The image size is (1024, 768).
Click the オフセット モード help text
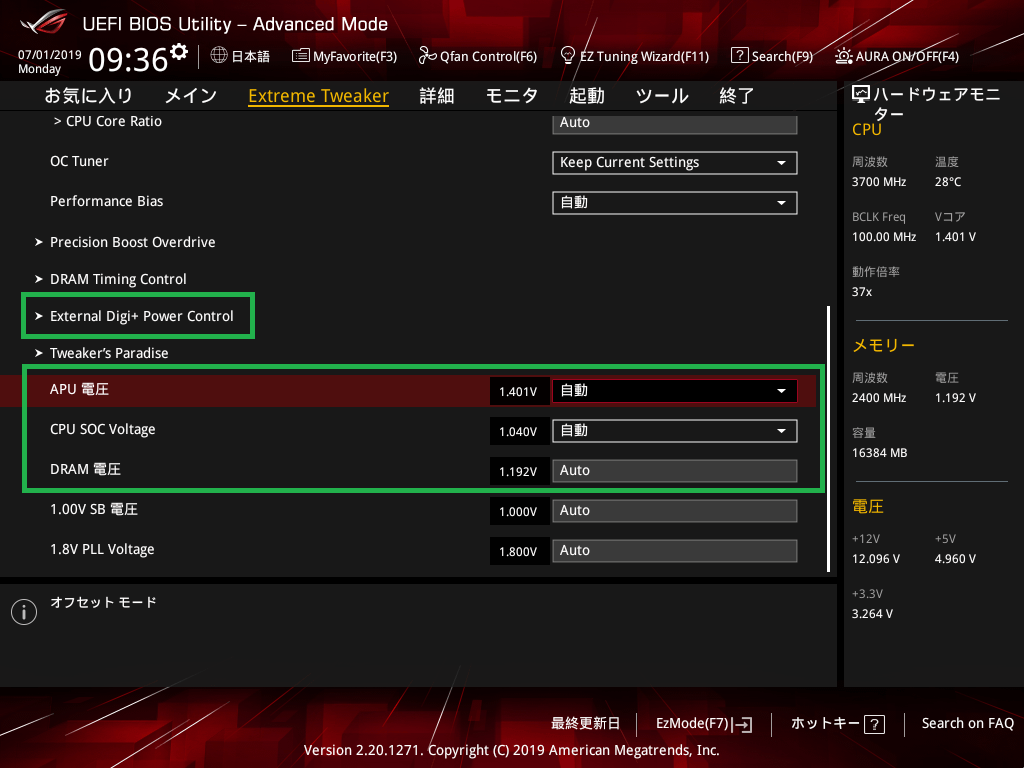click(103, 602)
